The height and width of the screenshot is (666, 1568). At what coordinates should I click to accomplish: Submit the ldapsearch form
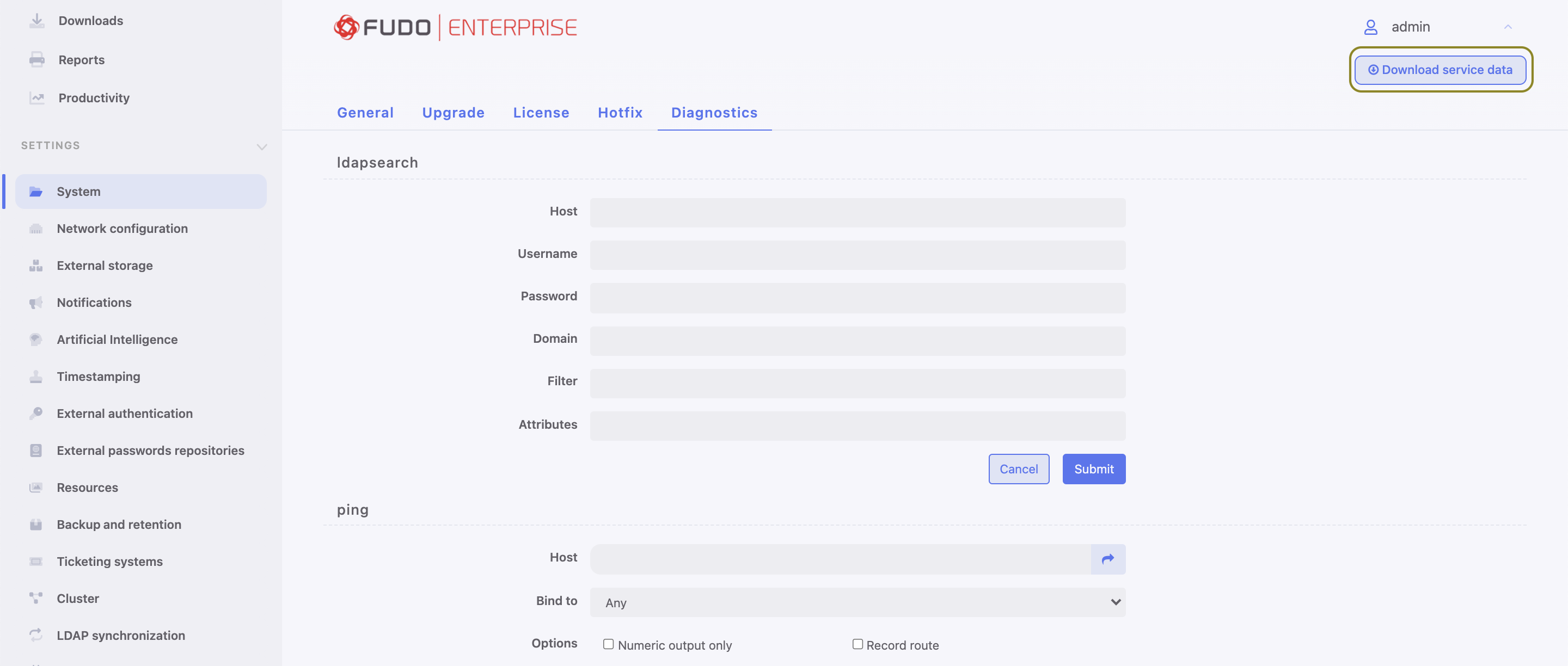1093,469
